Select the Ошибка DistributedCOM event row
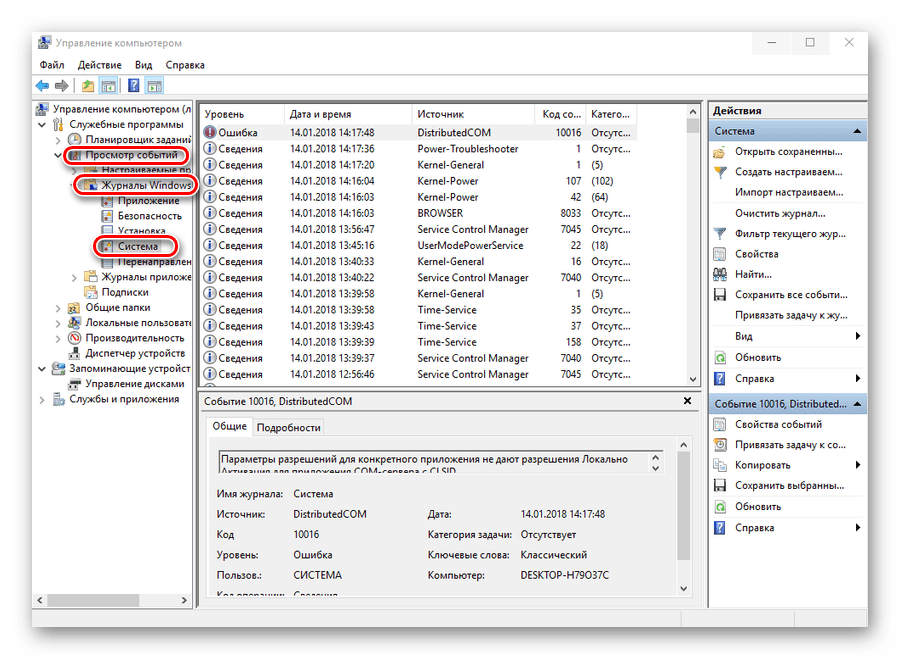This screenshot has height=659, width=900. [x=300, y=131]
